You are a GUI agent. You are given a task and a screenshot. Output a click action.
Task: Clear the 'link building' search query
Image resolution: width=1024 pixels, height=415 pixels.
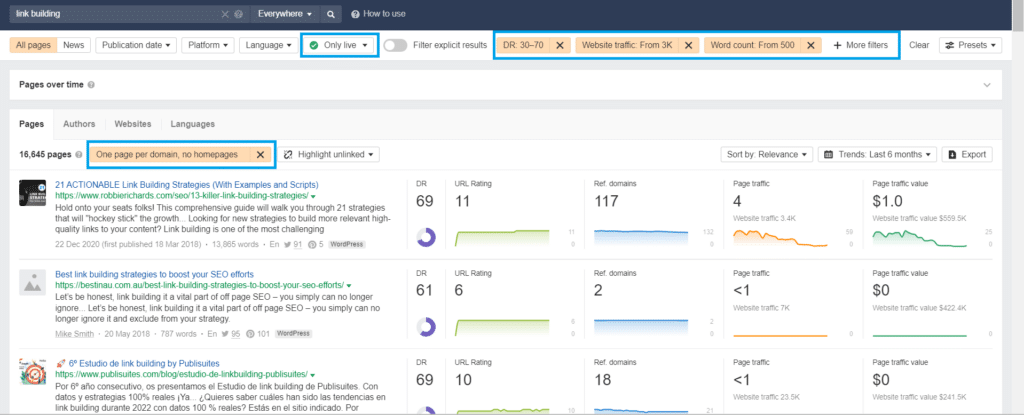(225, 14)
